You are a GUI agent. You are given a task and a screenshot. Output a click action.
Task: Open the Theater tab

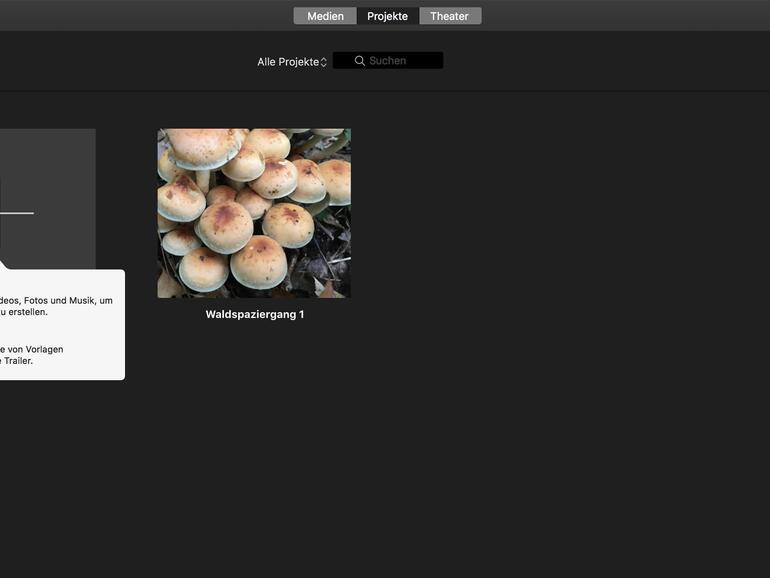(x=450, y=16)
